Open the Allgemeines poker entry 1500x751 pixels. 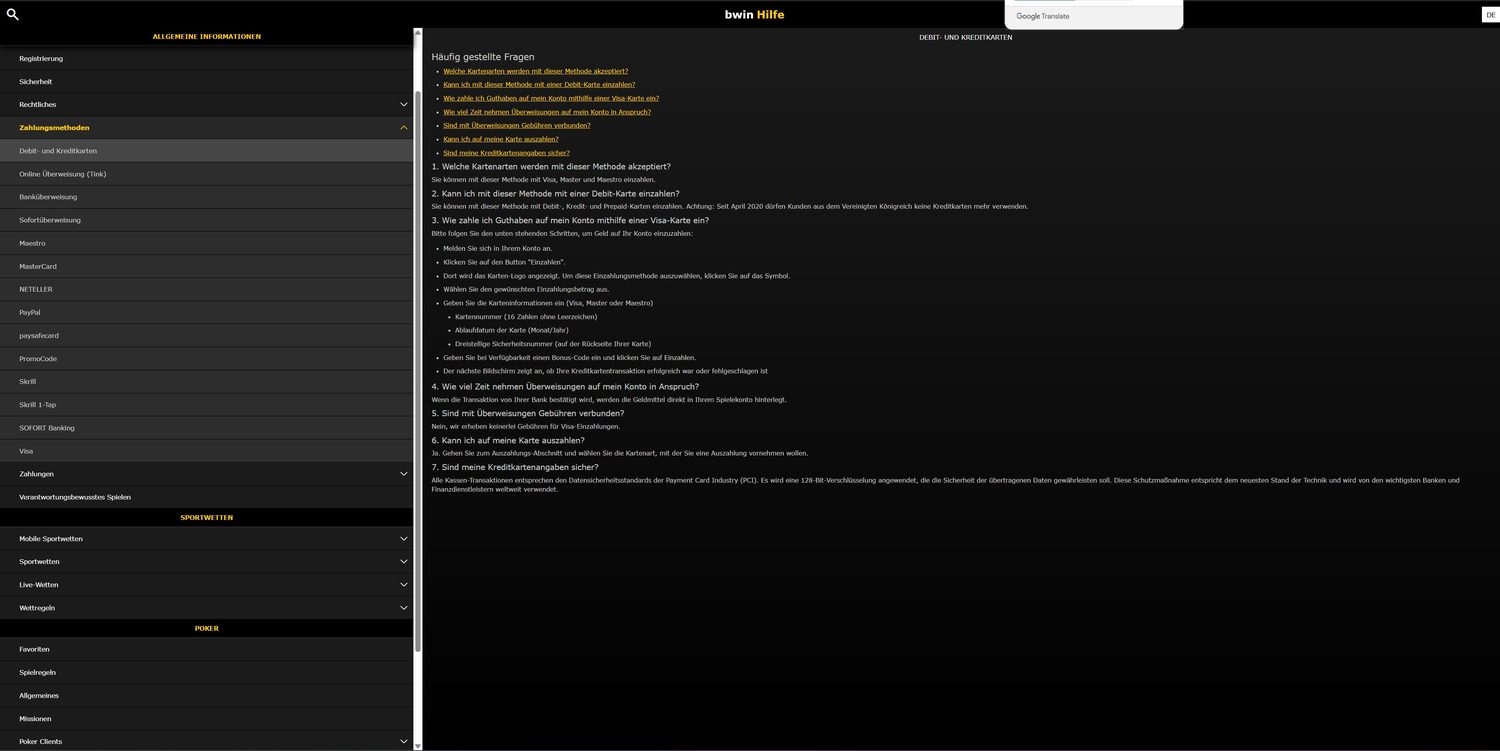click(206, 695)
